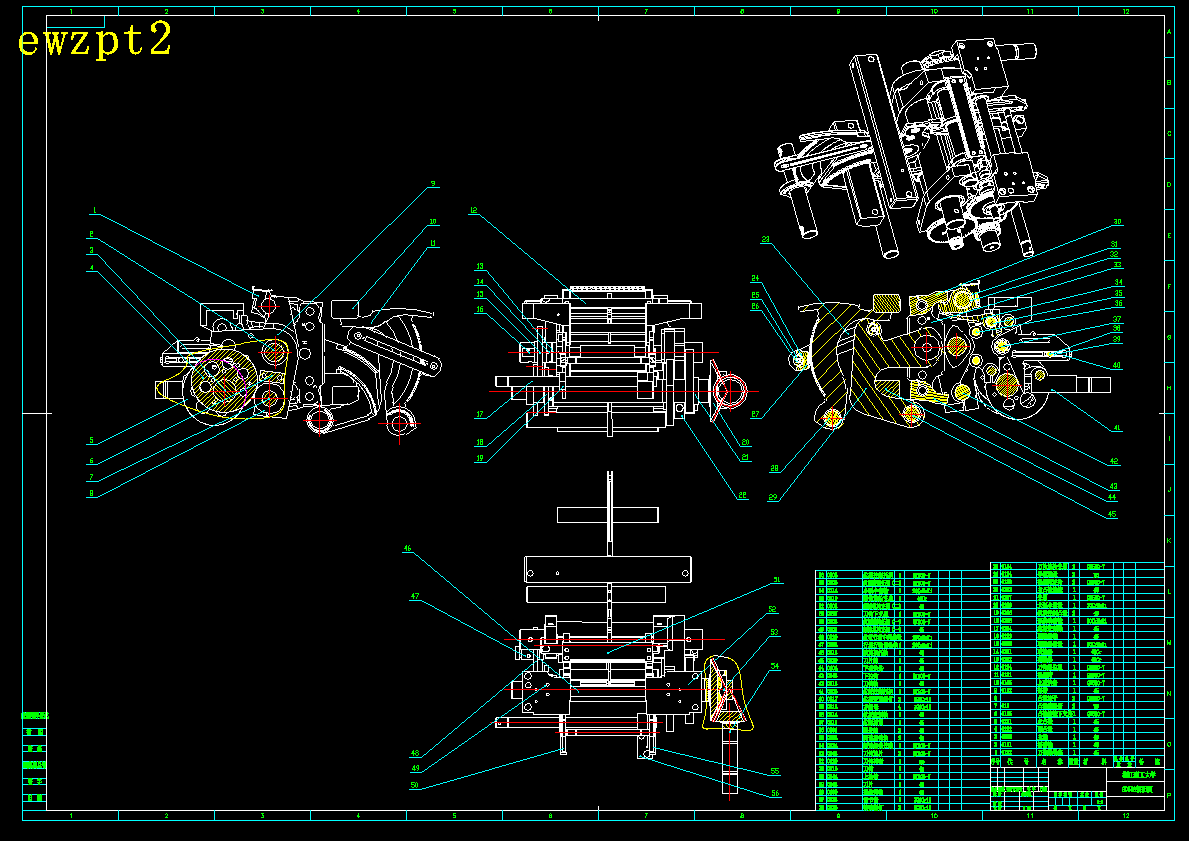The width and height of the screenshot is (1189, 841).
Task: Pick the leader callout numbered 26
Action: [755, 306]
